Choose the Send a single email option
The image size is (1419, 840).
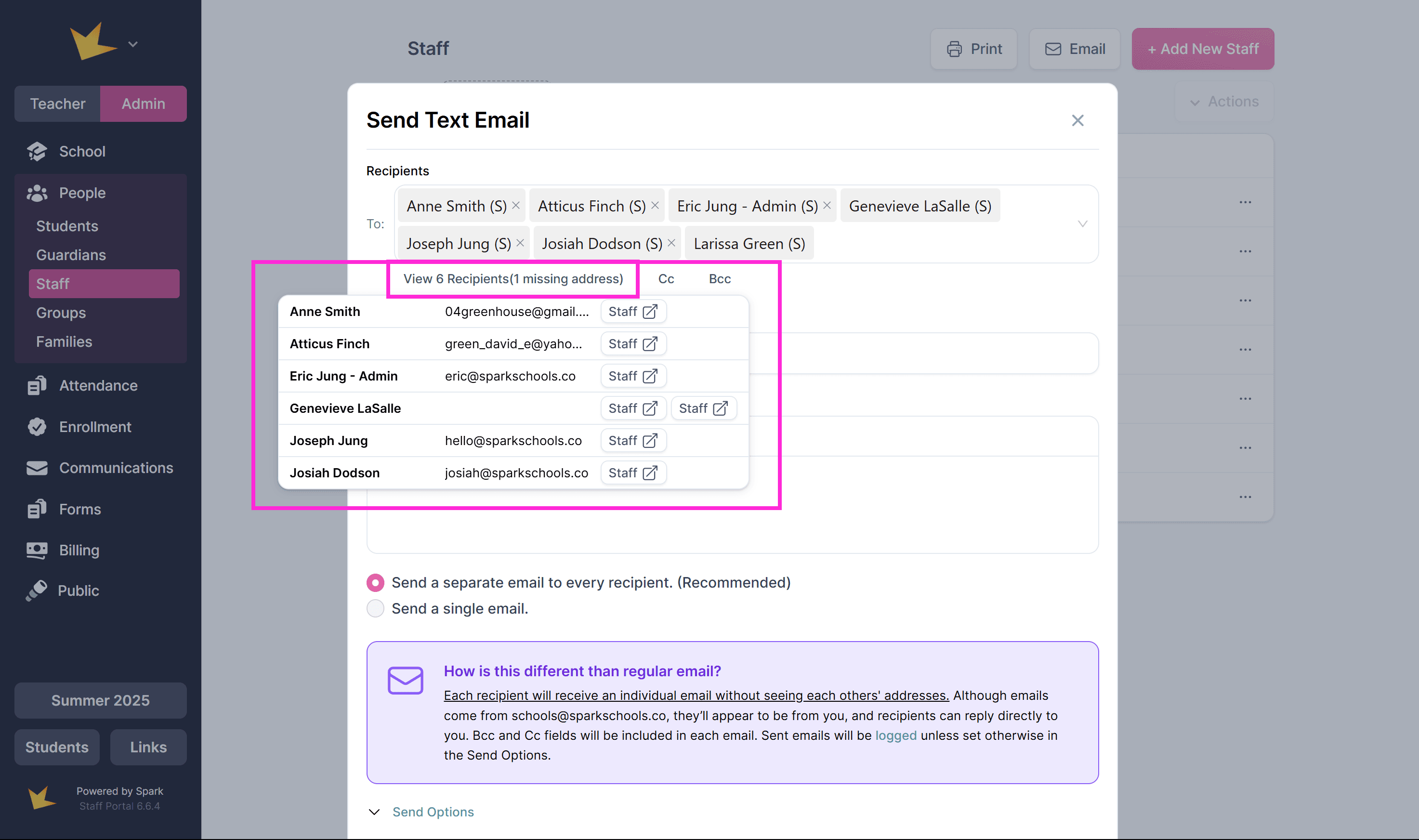pyautogui.click(x=375, y=608)
